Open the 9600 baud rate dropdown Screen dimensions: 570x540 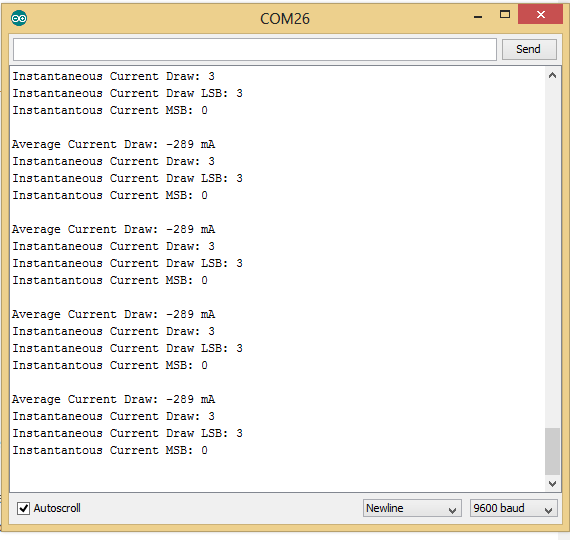(513, 508)
